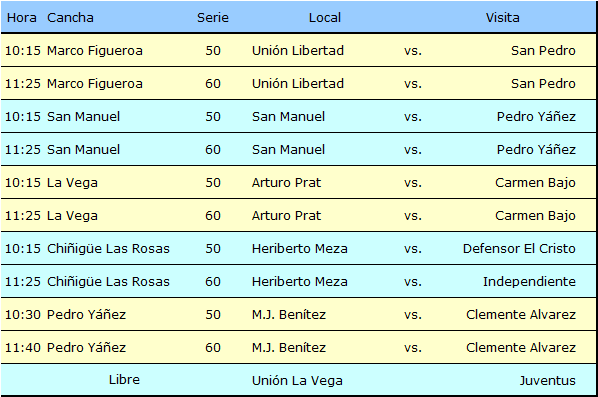The height and width of the screenshot is (397, 598).
Task: Click San Pedro in the 11:25 Marco Figueroa row
Action: (543, 84)
